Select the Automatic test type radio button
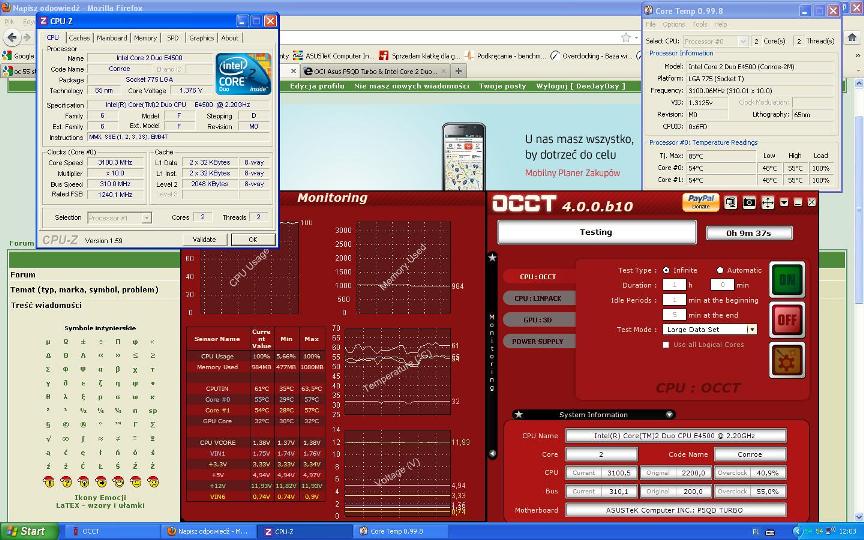Viewport: 864px width, 540px height. pyautogui.click(x=720, y=270)
